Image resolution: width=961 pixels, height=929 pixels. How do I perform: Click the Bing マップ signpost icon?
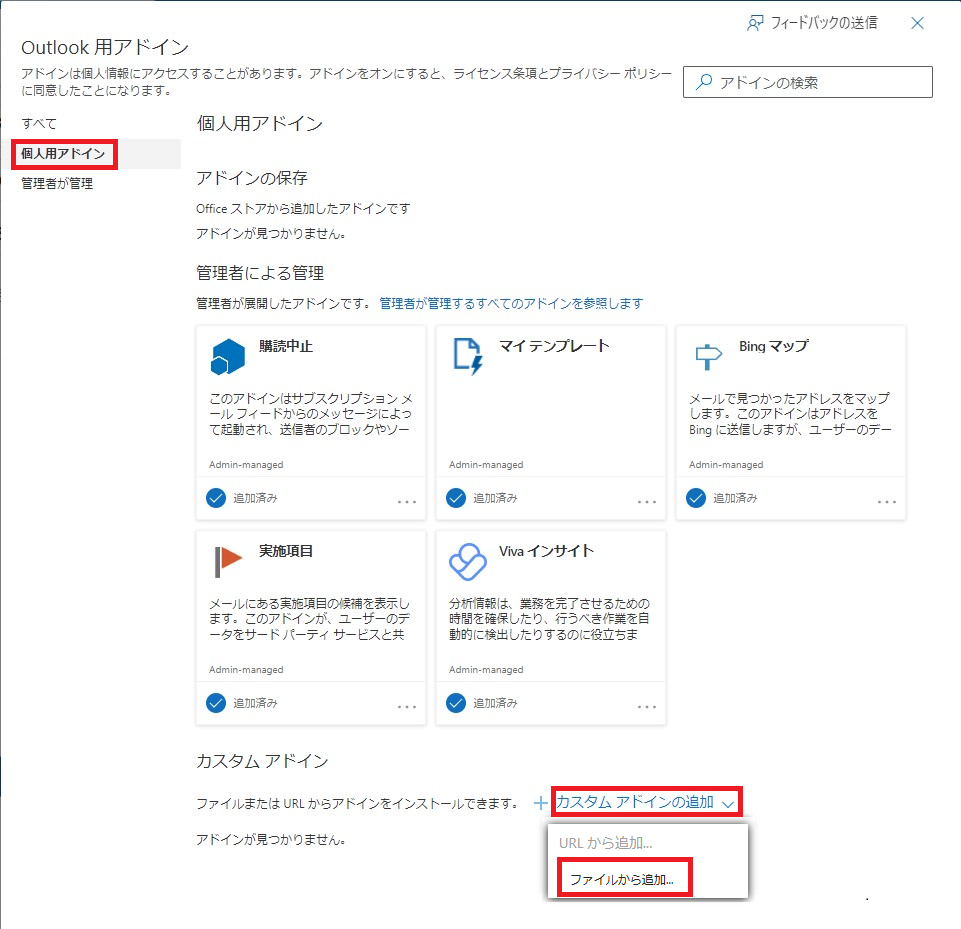coord(708,355)
